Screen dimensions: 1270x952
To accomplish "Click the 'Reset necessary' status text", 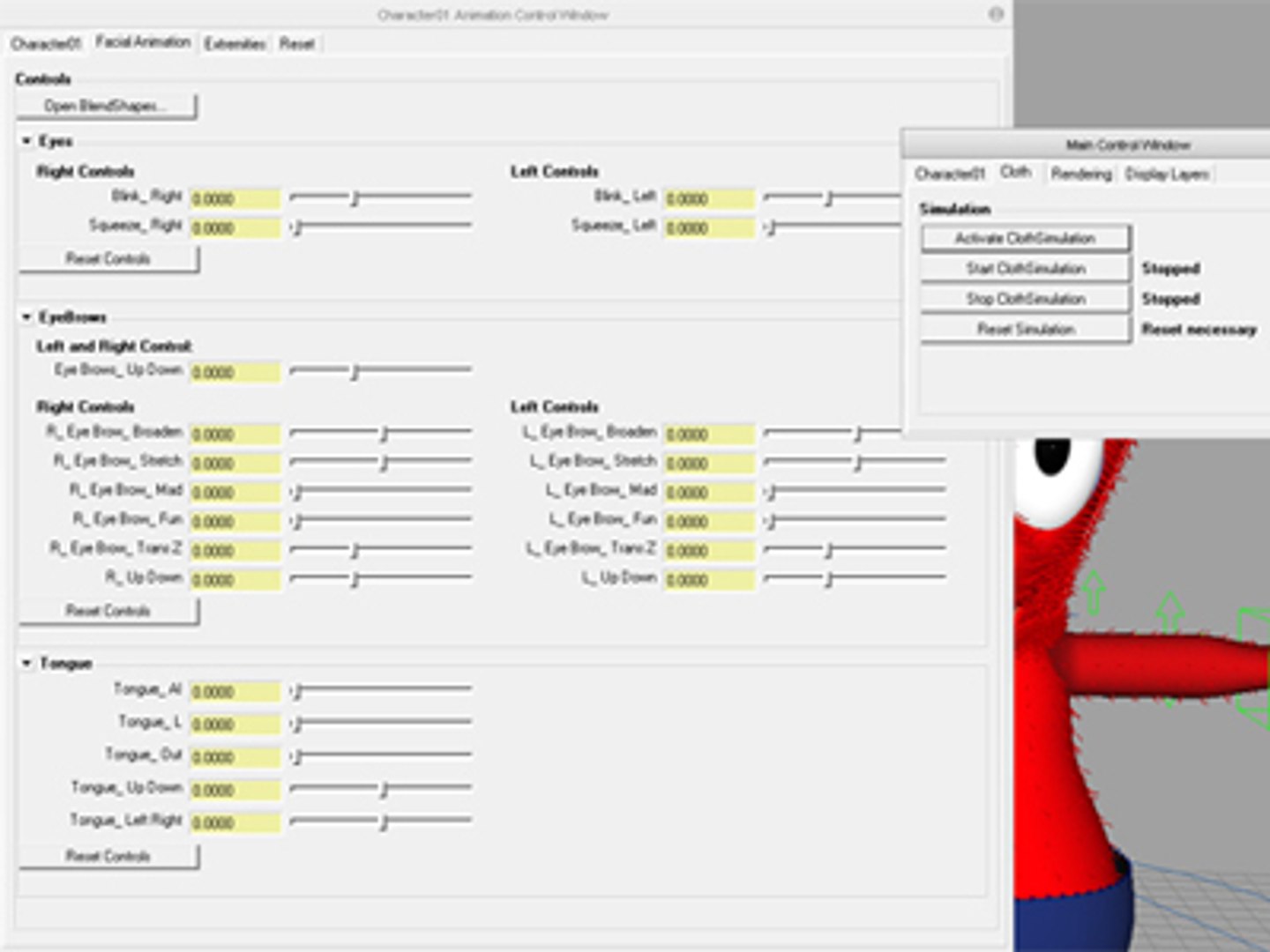I will 1199,330.
